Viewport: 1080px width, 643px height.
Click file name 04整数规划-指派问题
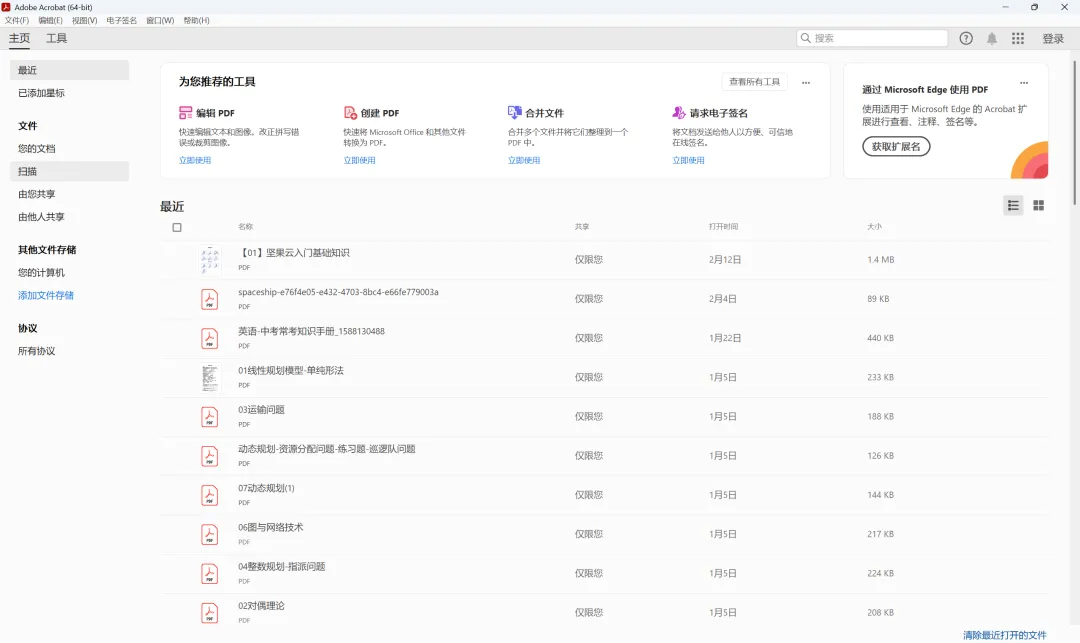click(x=282, y=567)
